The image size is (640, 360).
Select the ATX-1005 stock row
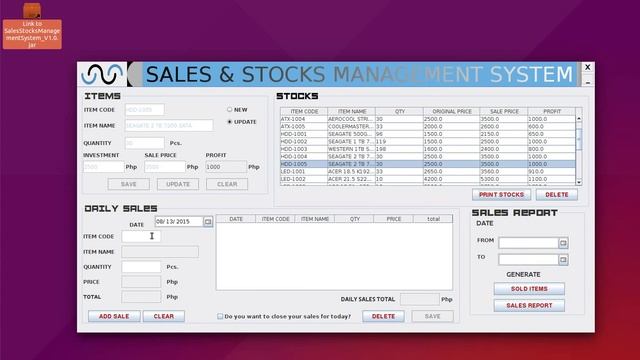[x=428, y=127]
